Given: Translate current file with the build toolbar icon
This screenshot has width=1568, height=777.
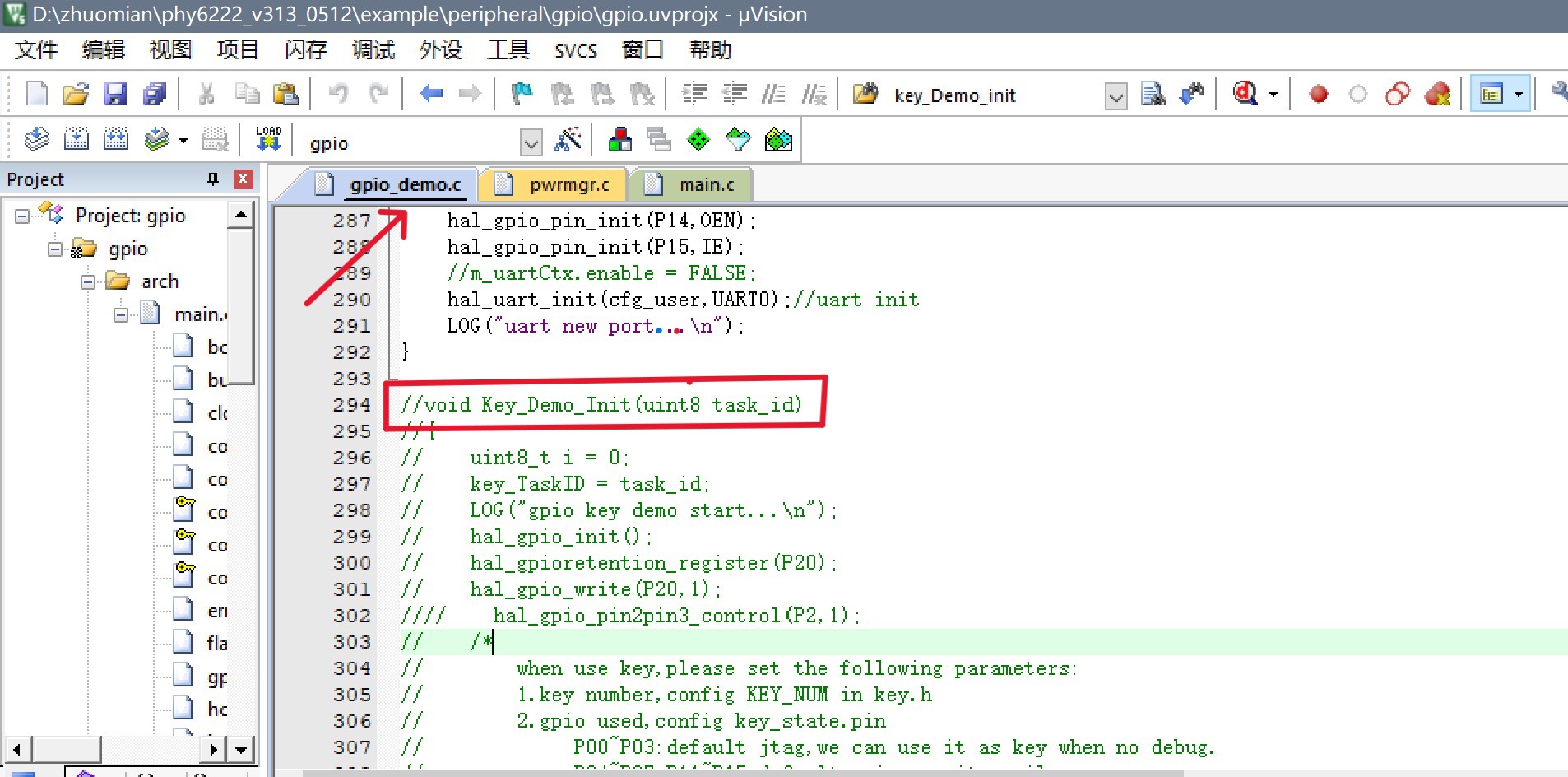Looking at the screenshot, I should (37, 140).
